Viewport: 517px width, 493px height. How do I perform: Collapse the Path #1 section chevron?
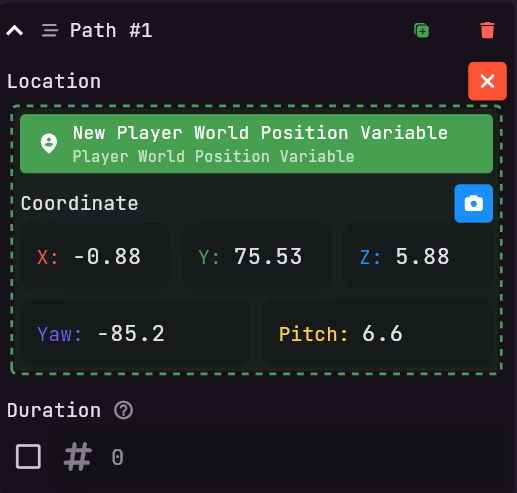tap(15, 31)
